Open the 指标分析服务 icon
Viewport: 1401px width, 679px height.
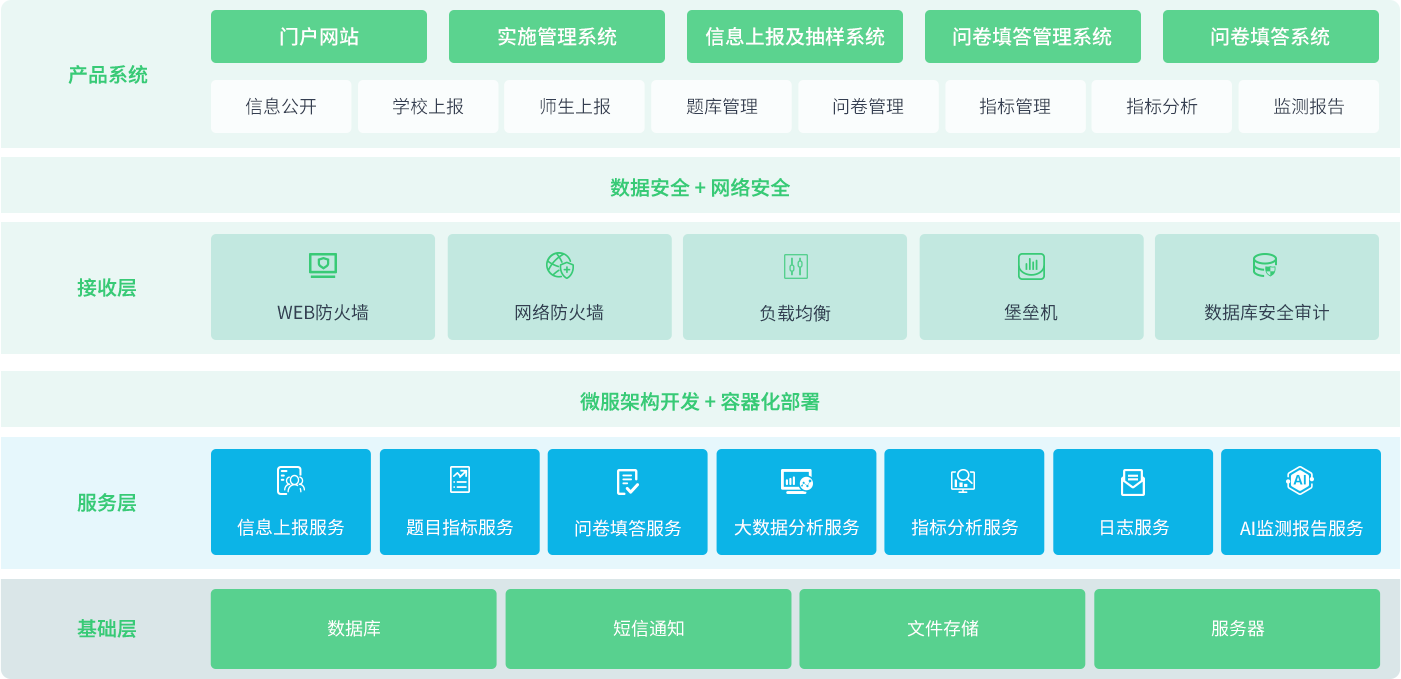click(x=963, y=481)
